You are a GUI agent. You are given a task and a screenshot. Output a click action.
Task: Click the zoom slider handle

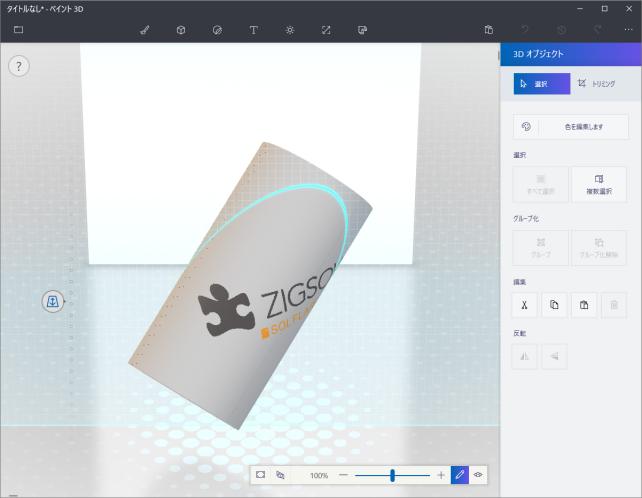coord(392,475)
